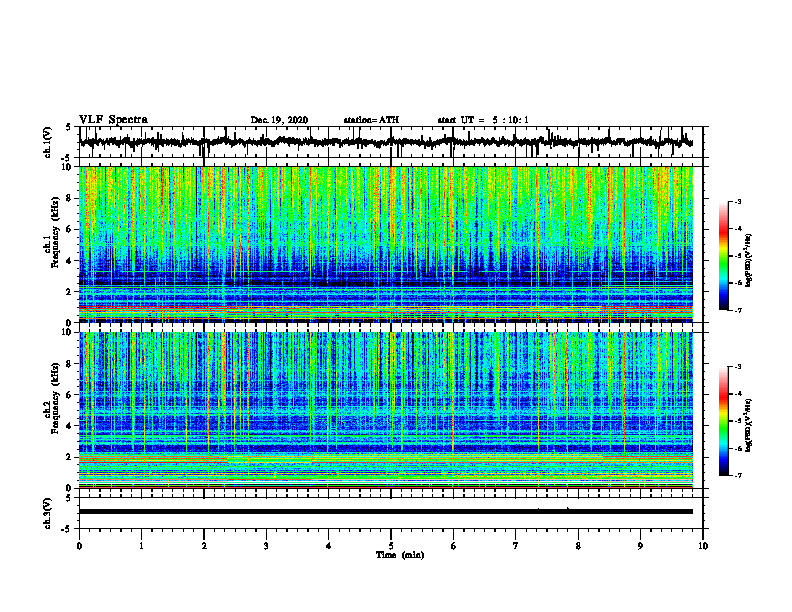The width and height of the screenshot is (792, 612).
Task: Click the "ch.1(V)" waveform axis label
Action: coord(48,142)
